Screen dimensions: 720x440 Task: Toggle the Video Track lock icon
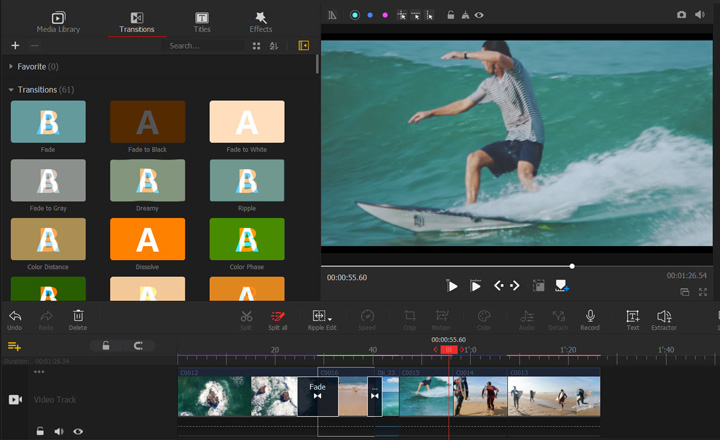tap(40, 431)
